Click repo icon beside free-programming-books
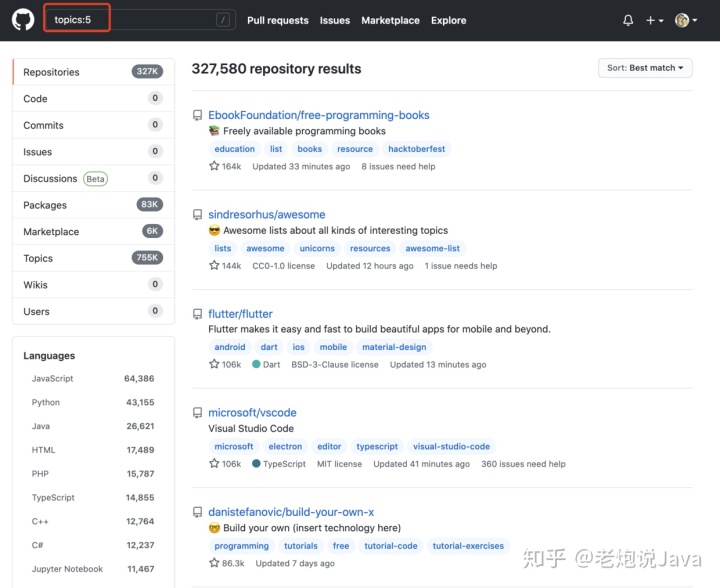 tap(197, 115)
